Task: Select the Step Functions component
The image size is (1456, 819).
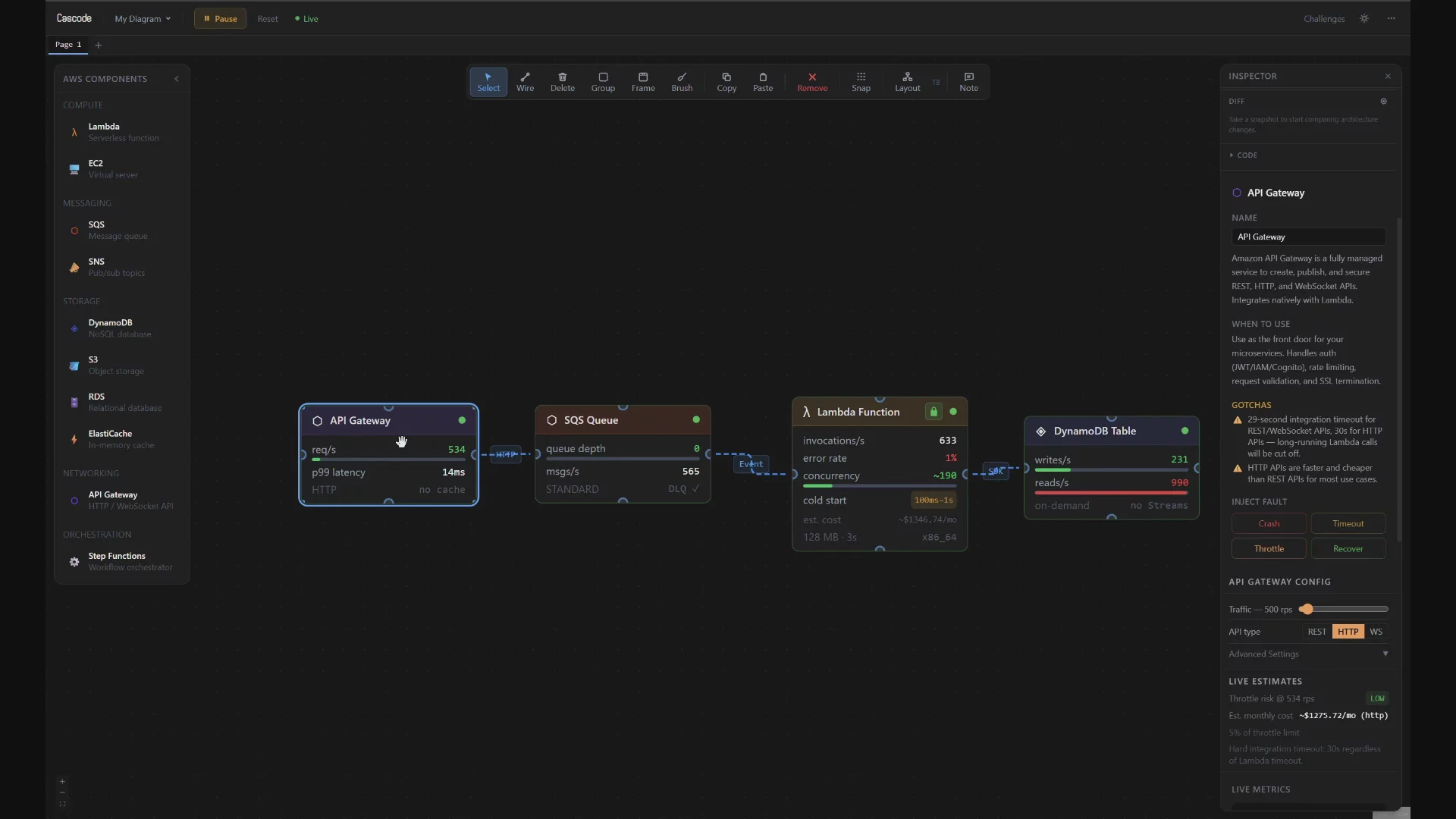Action: click(122, 562)
